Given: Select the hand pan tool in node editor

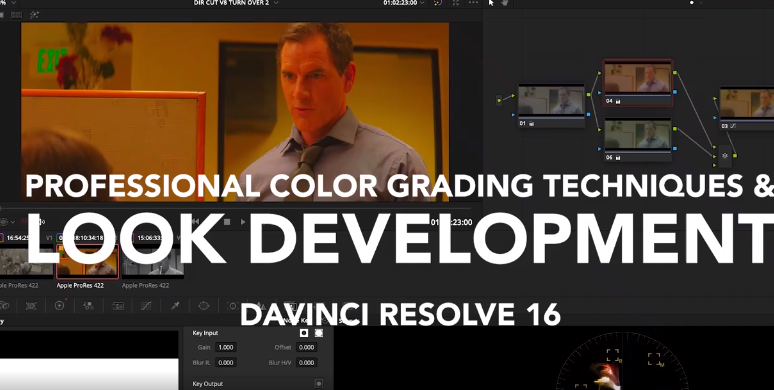Looking at the screenshot, I should click(x=504, y=3).
